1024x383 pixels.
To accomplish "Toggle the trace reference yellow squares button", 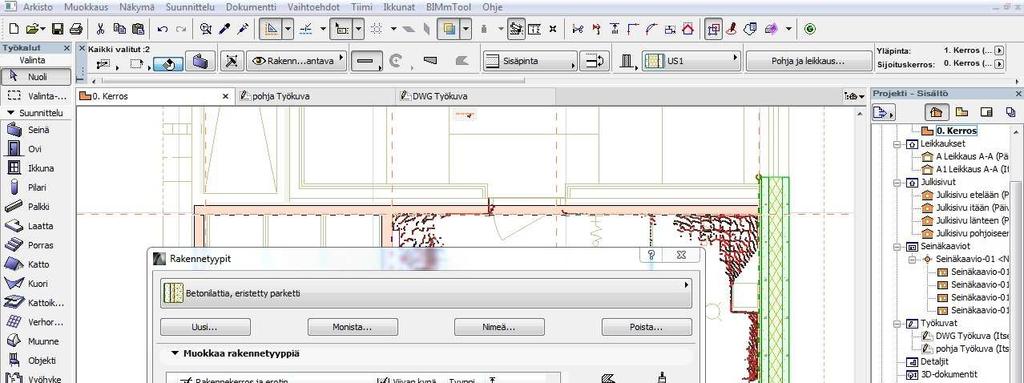I will 448,29.
